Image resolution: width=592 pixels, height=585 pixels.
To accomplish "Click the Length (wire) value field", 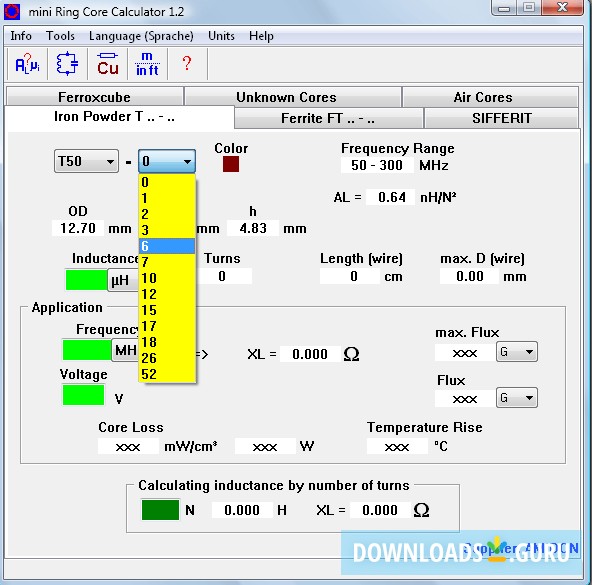I will point(350,276).
